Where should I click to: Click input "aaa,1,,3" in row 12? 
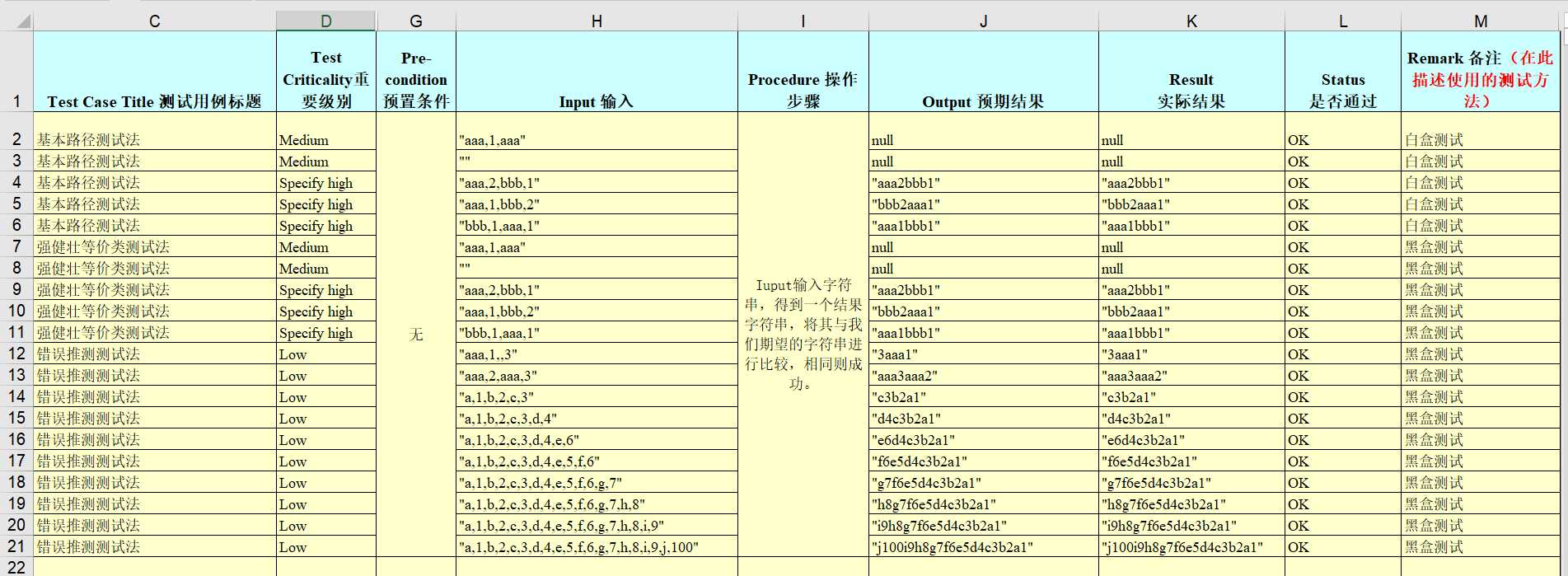click(597, 354)
